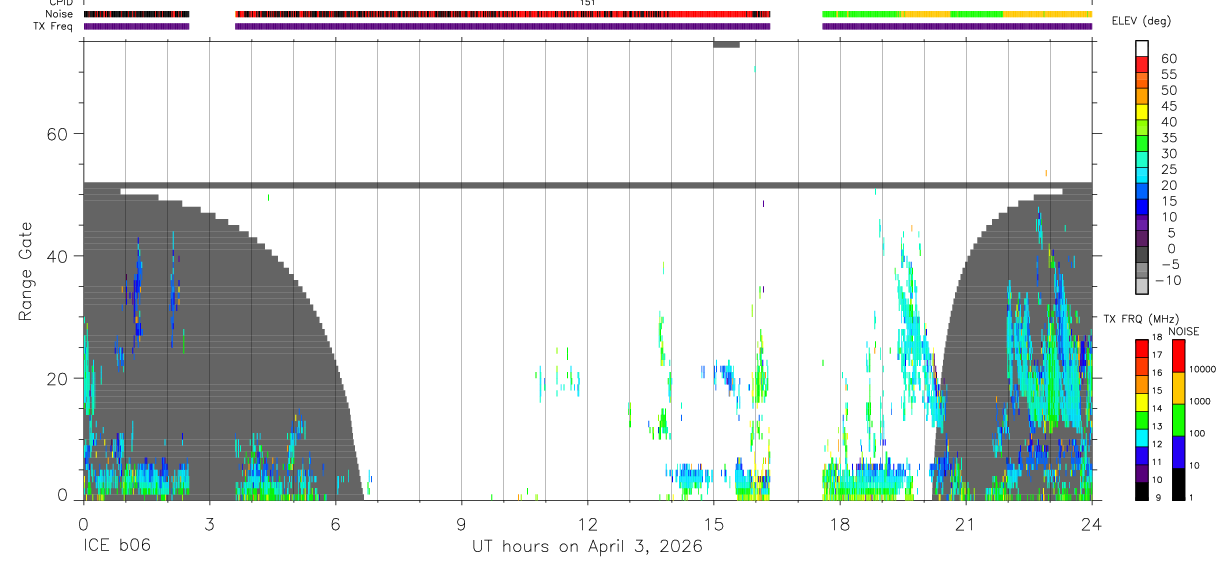
Task: Select the green segment of NOISE colorbar
Action: tap(1178, 420)
